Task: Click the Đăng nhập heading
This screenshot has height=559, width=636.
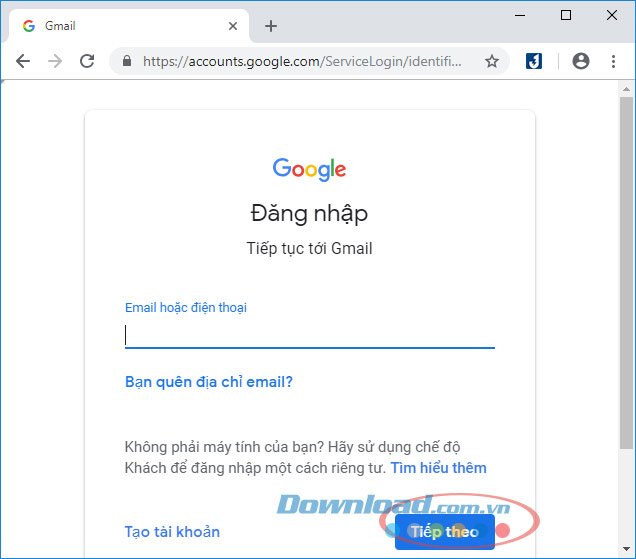Action: 309,214
